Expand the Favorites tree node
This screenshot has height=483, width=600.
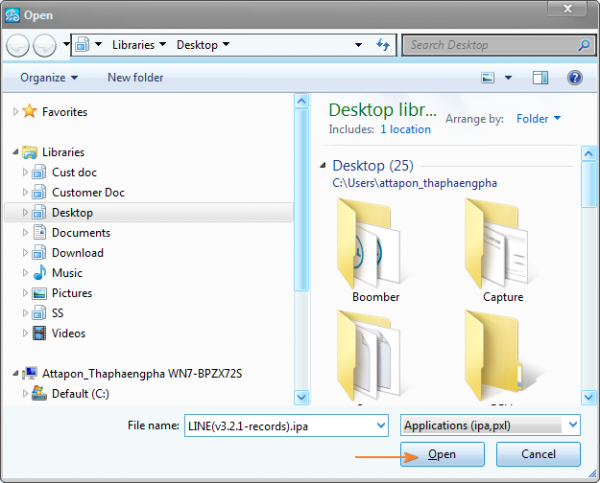[15, 112]
